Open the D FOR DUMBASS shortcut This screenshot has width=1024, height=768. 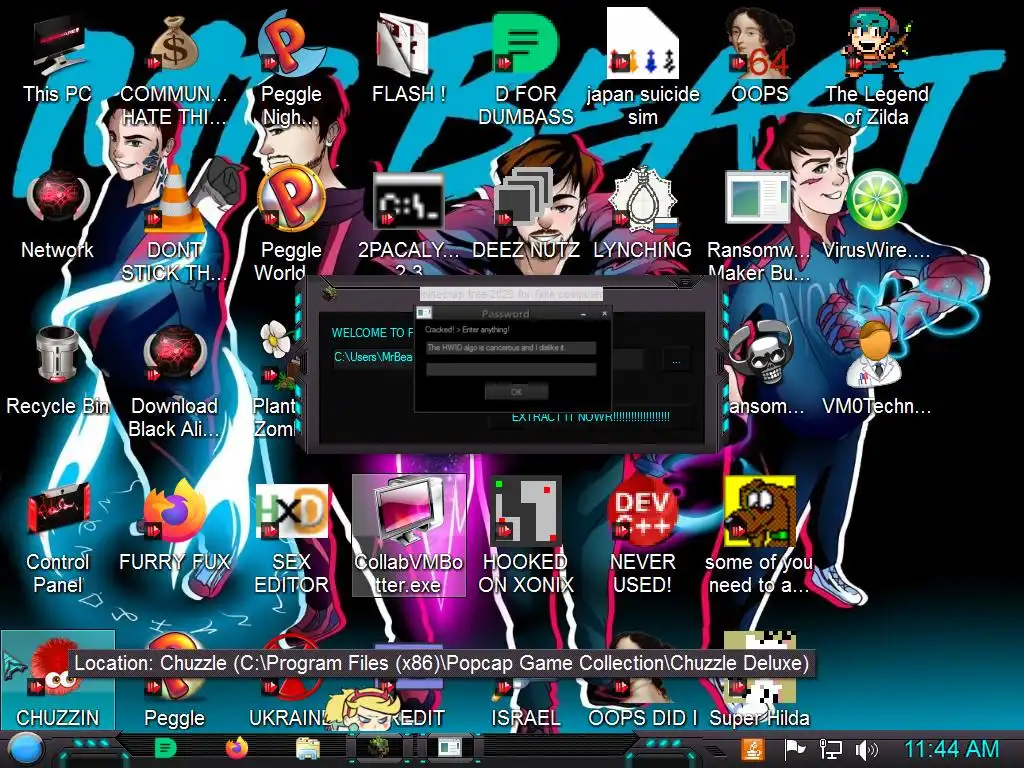pos(526,69)
